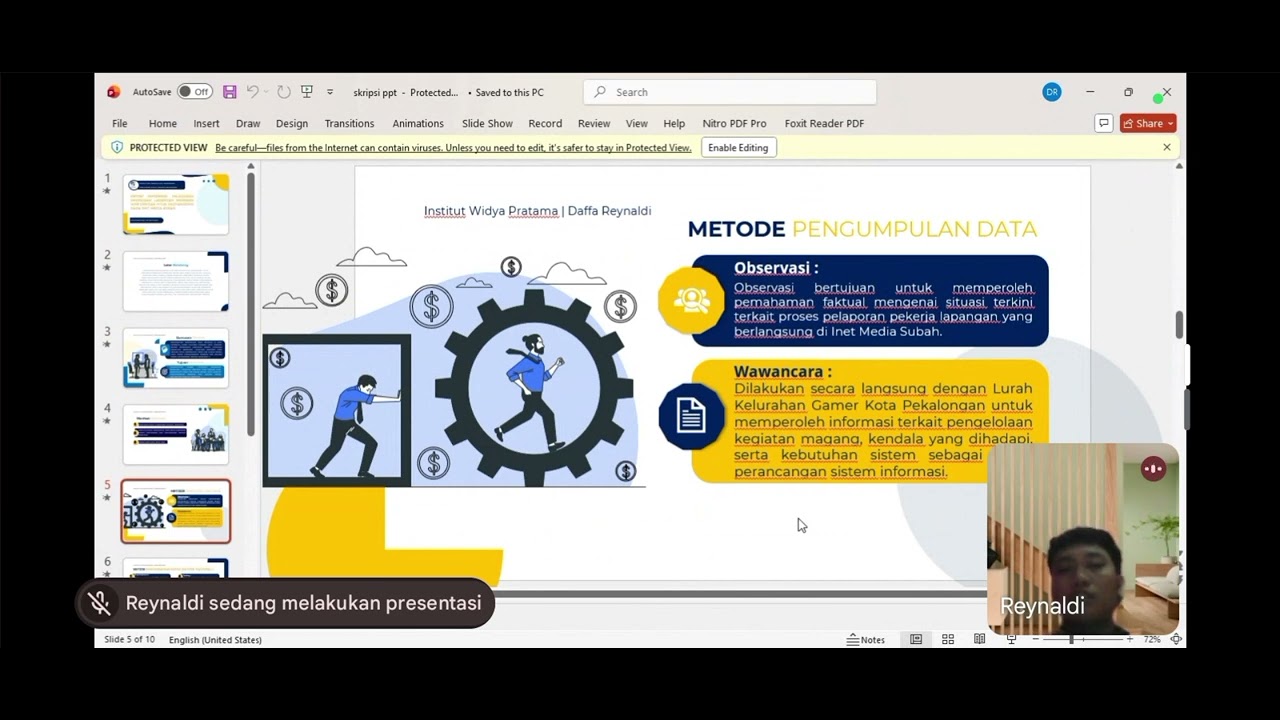Open the Nitro PDF Pro tab
This screenshot has height=720, width=1280.
coord(734,123)
